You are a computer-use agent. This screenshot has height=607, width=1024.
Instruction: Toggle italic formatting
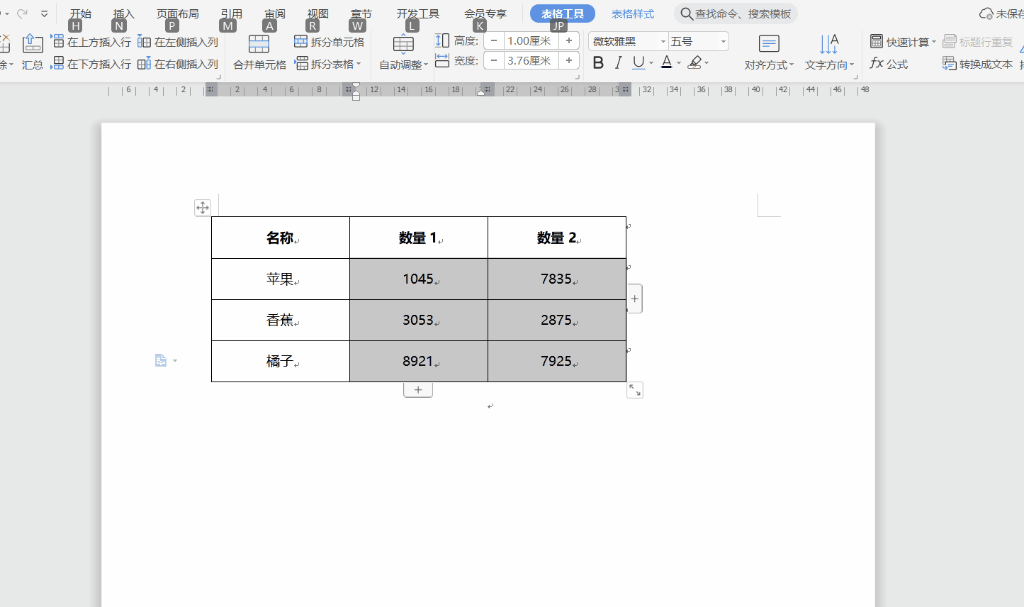618,63
